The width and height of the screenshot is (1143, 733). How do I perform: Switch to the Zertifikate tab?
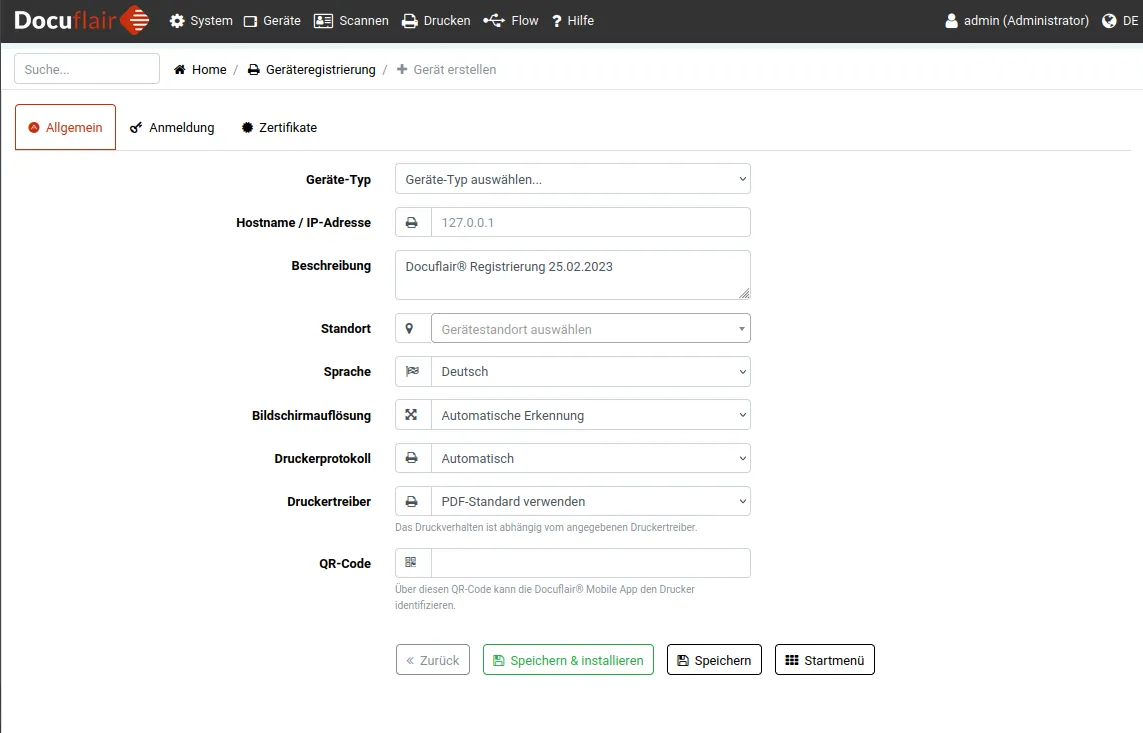point(279,128)
